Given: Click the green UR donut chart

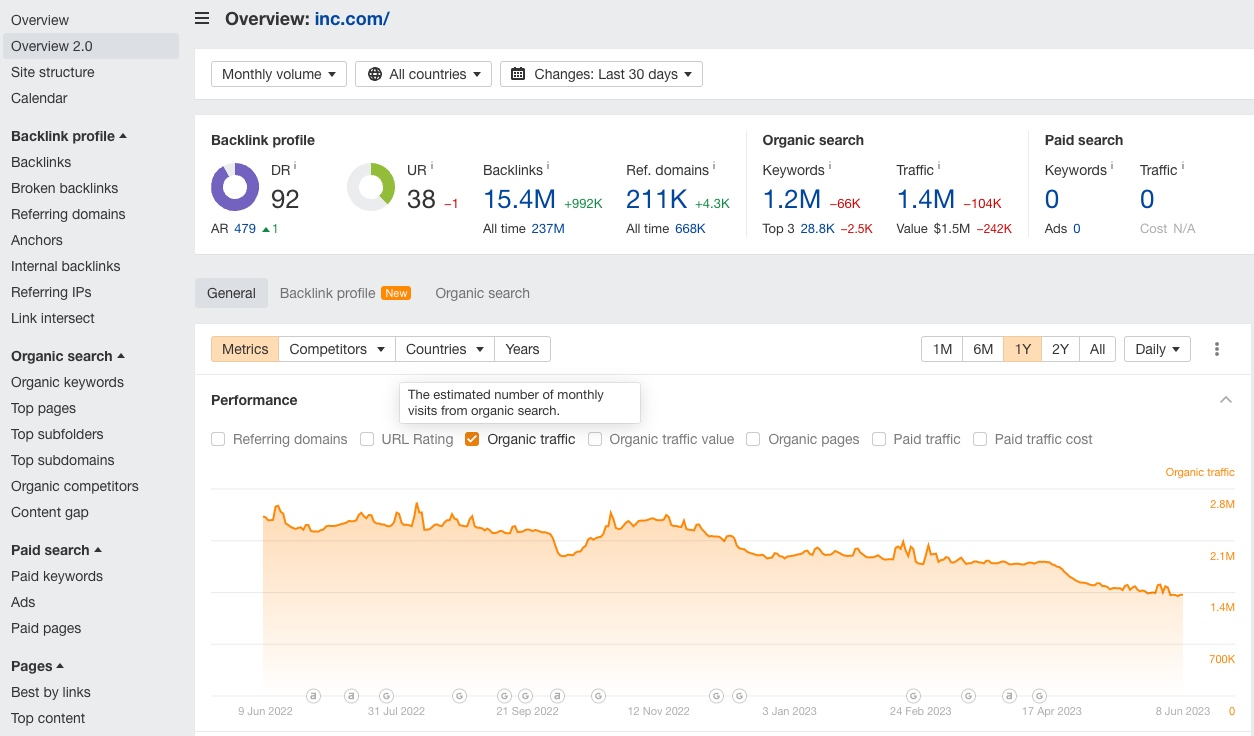Looking at the screenshot, I should tap(371, 187).
